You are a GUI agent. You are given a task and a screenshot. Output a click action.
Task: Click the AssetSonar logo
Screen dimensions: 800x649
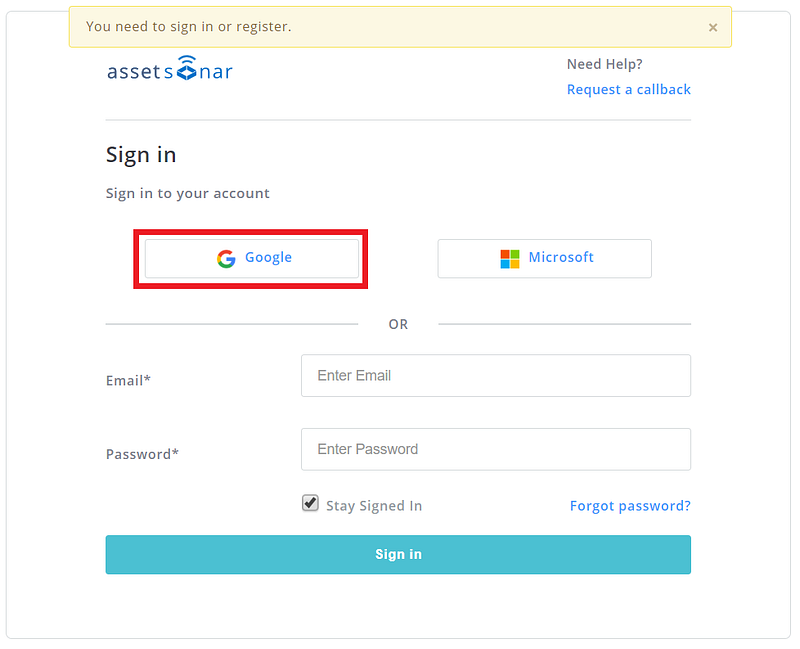[170, 71]
